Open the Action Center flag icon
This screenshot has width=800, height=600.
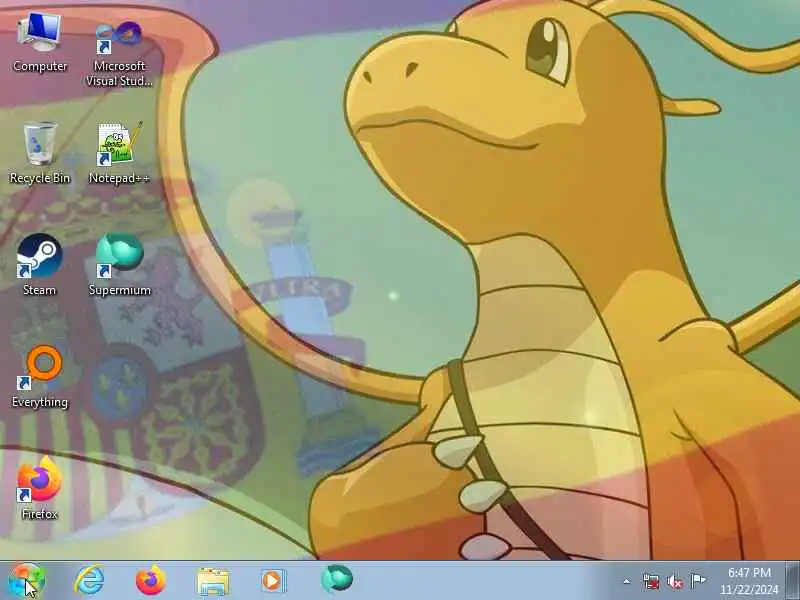[698, 581]
